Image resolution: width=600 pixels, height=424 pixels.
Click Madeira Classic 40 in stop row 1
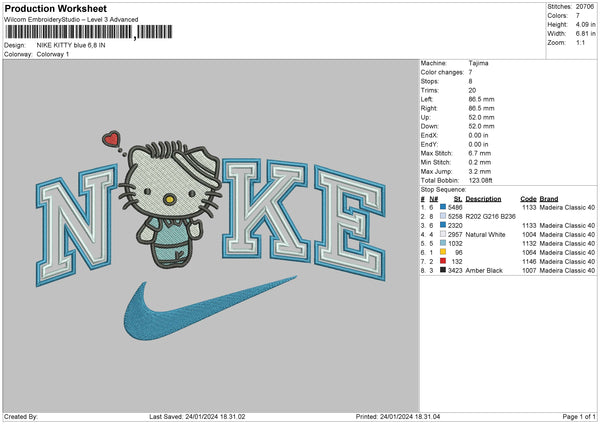567,207
